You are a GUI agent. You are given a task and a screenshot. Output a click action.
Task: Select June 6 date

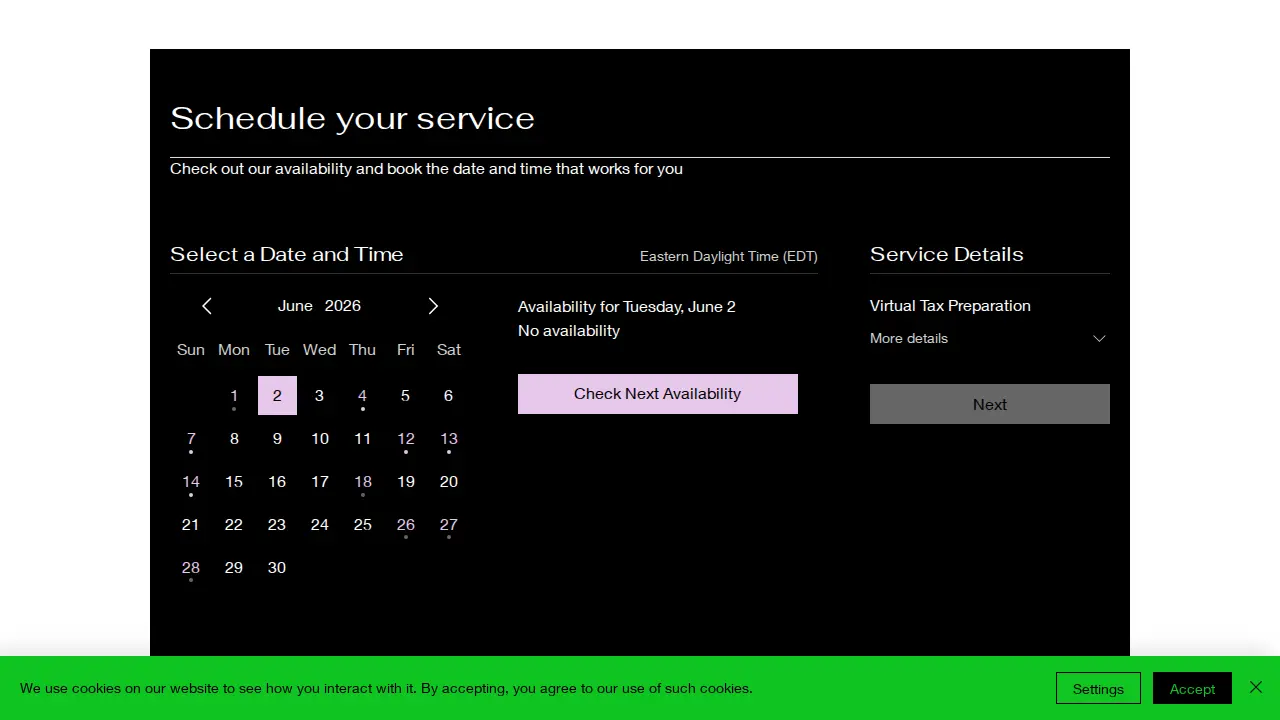coord(448,396)
